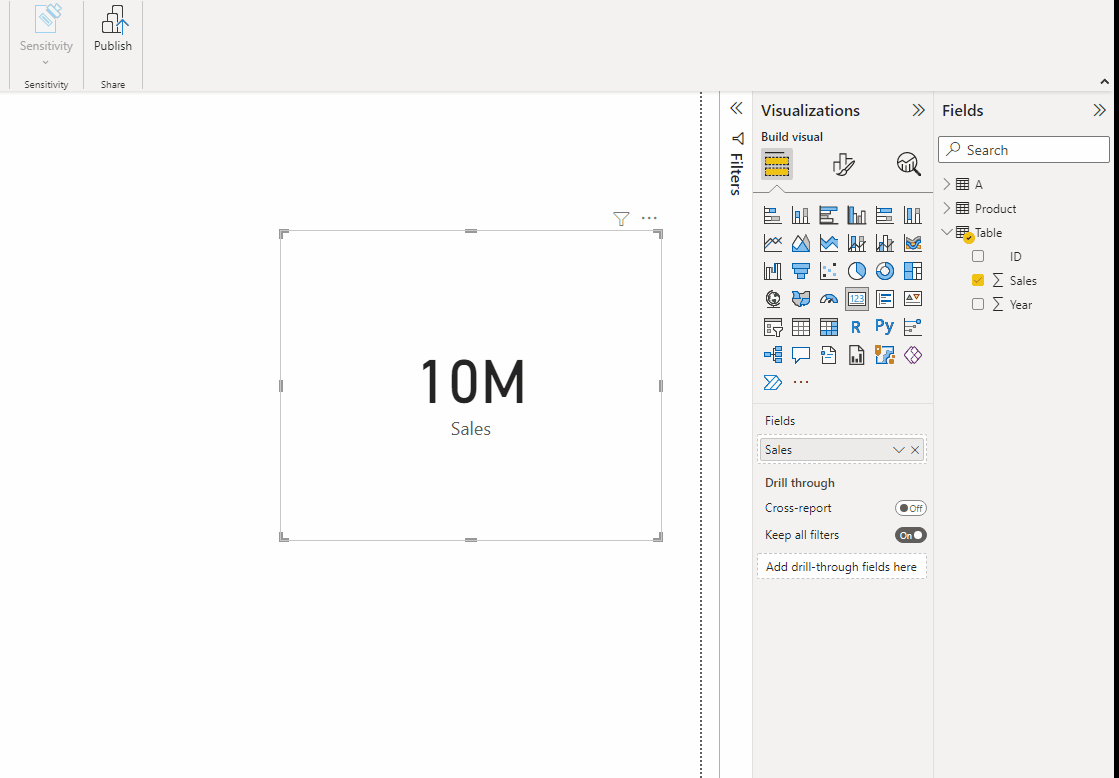Select the Python visual

point(884,327)
